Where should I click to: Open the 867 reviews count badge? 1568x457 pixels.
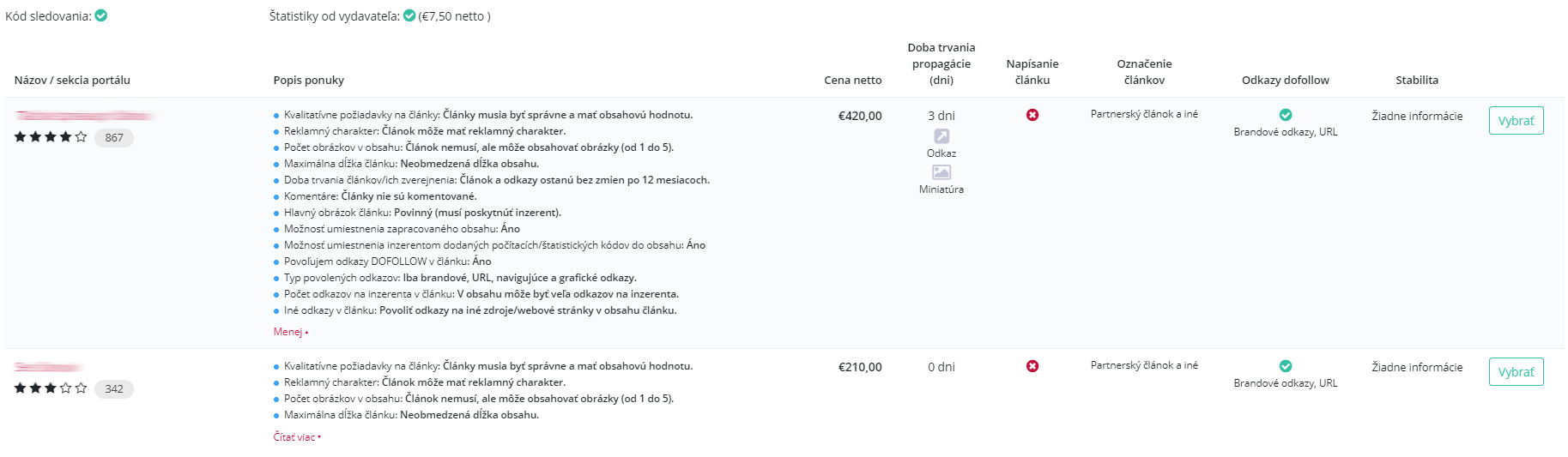114,138
